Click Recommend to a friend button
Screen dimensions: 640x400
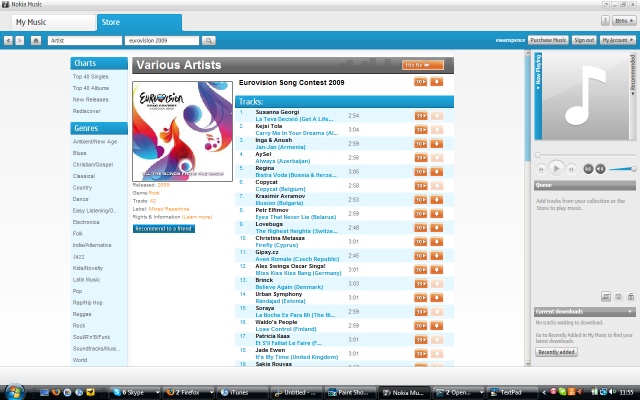[164, 229]
